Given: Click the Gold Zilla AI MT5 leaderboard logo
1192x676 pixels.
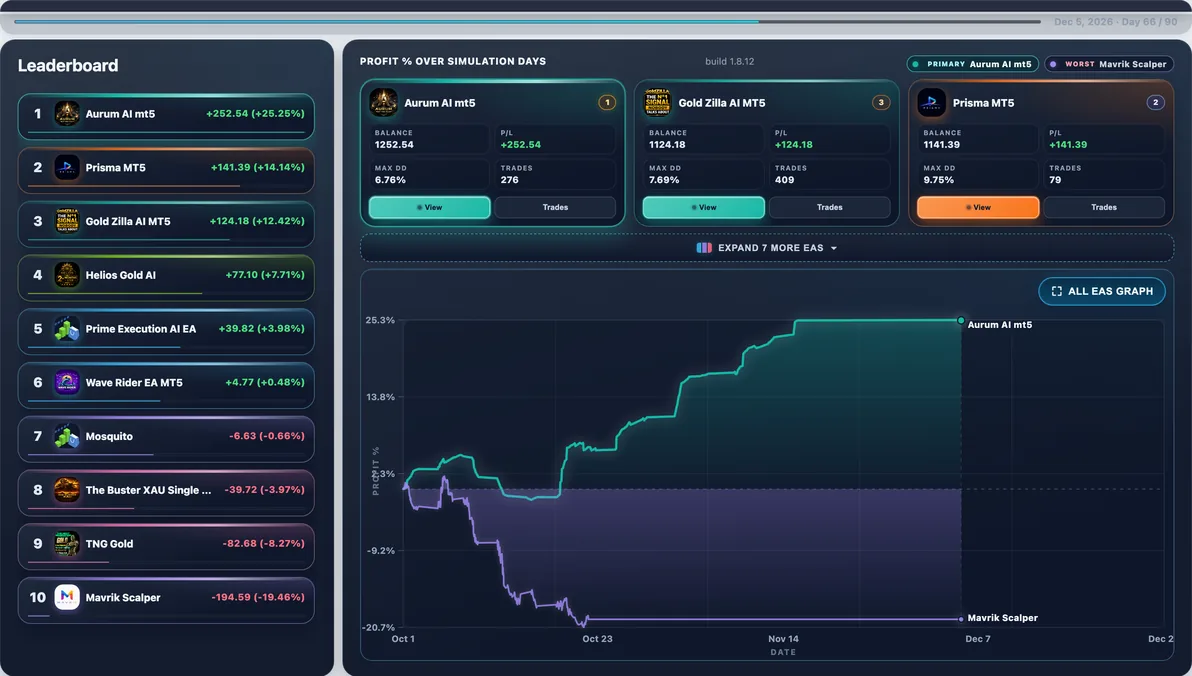Looking at the screenshot, I should click(67, 221).
